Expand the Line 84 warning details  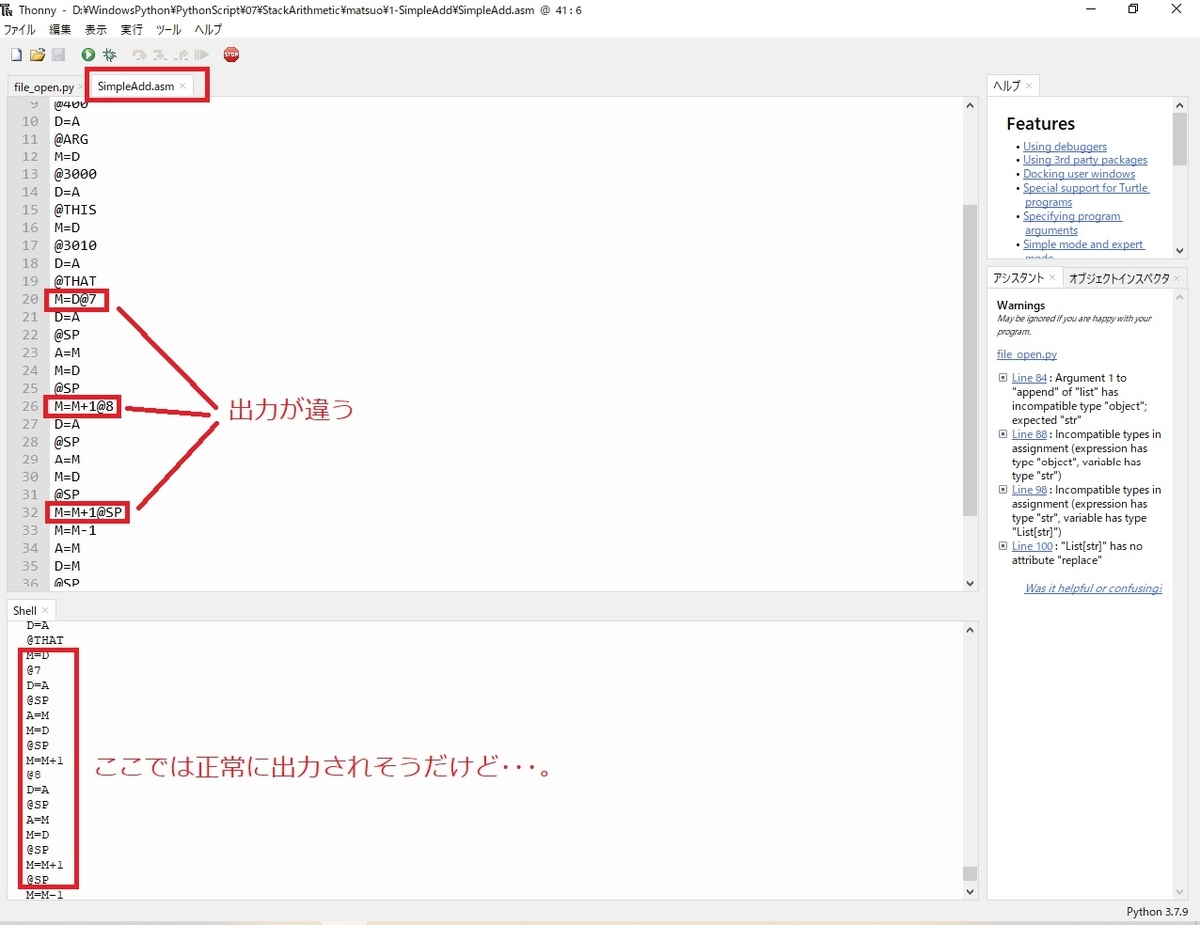1003,377
